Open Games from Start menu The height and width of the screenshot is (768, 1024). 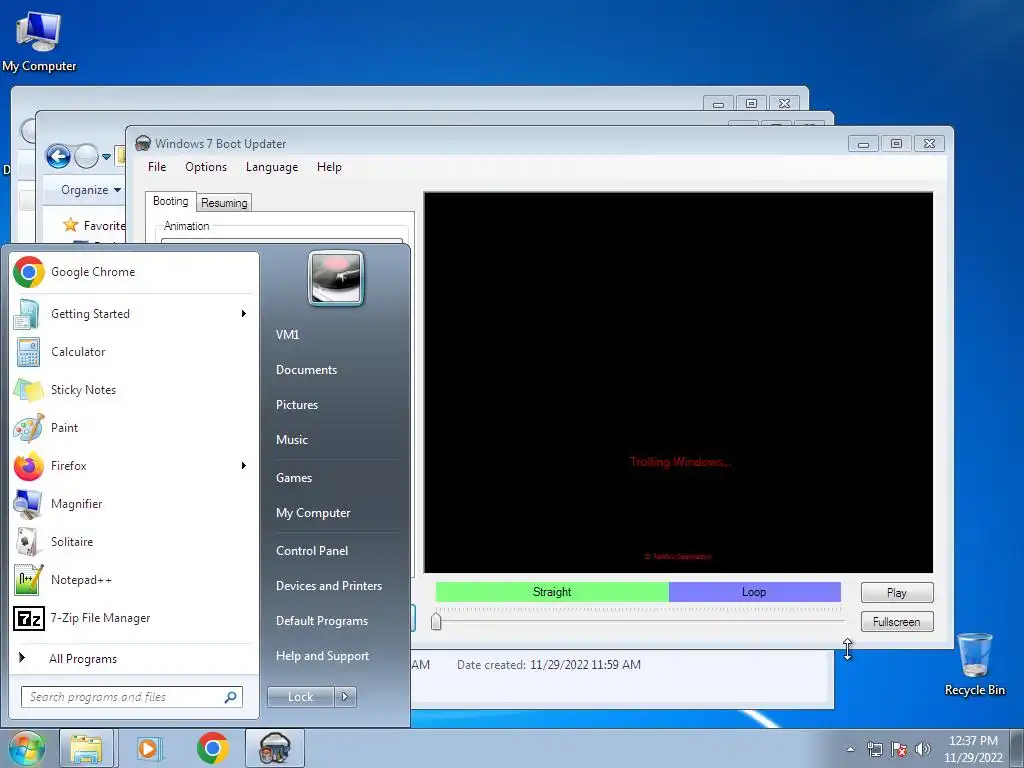pyautogui.click(x=294, y=478)
